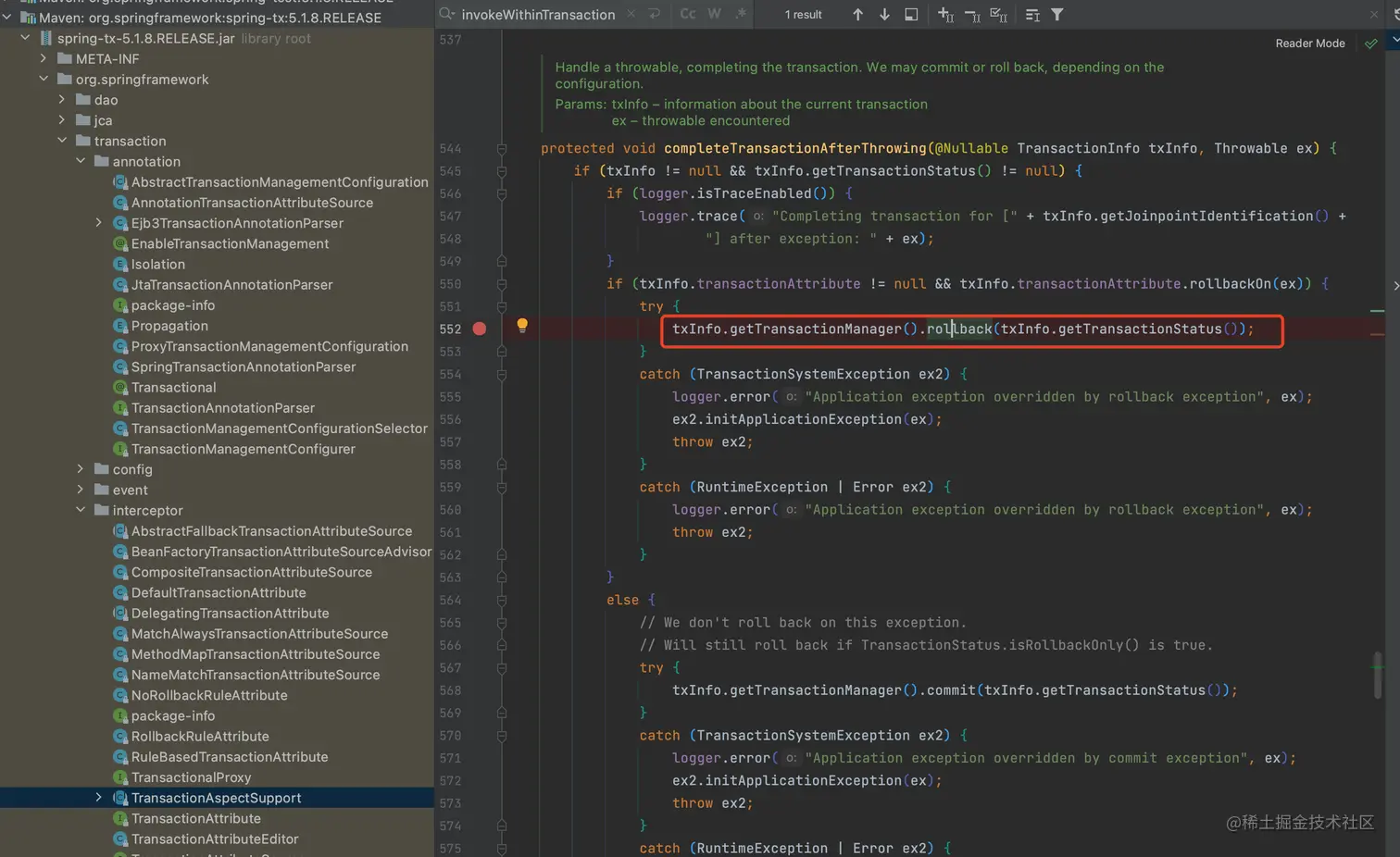The image size is (1400, 857).
Task: Expand the config package
Action: (81, 470)
